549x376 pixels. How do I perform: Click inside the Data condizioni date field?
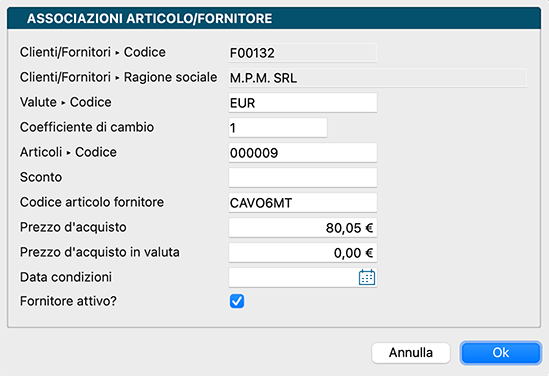click(x=293, y=278)
